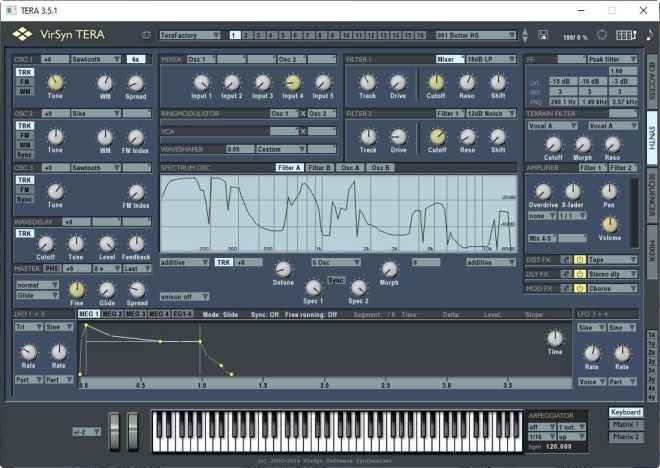
Task: Open OSC 2 Sine waveform dropdown
Action: click(x=96, y=113)
